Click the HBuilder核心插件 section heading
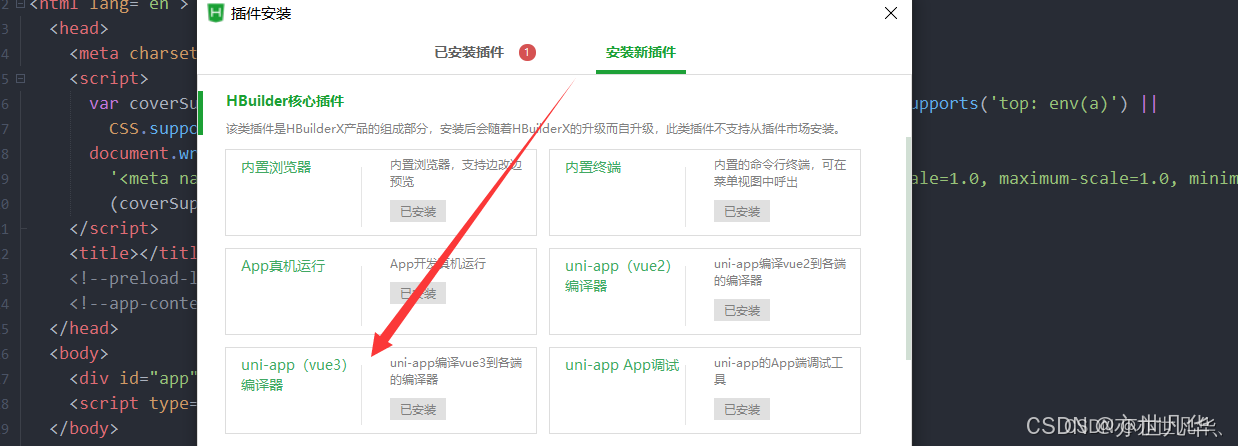This screenshot has height=446, width=1238. coord(285,101)
